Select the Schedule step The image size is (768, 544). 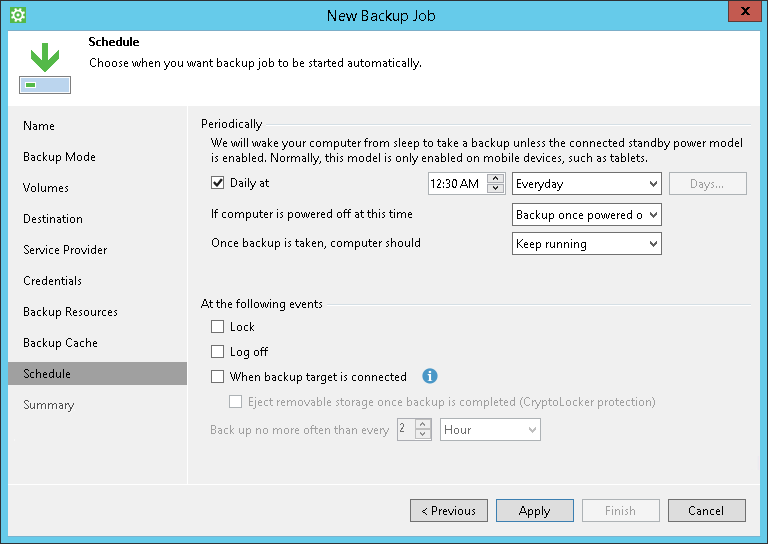97,374
